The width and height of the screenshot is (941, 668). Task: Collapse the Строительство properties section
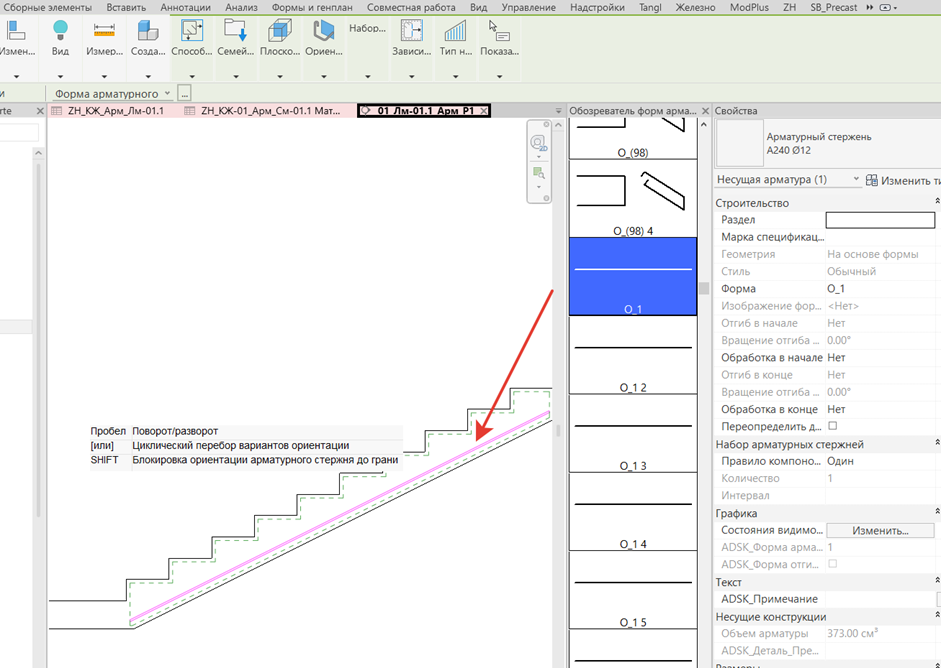click(937, 202)
